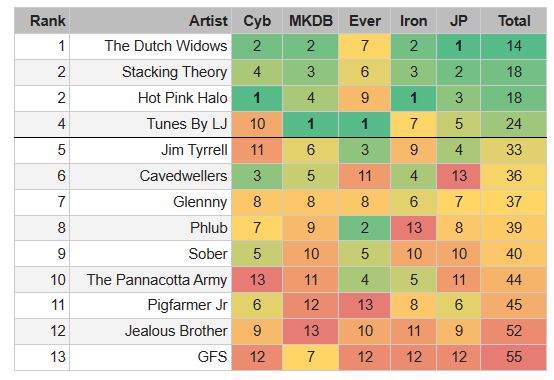Select The Pannacotta Army artist cell
The height and width of the screenshot is (380, 554).
click(151, 280)
